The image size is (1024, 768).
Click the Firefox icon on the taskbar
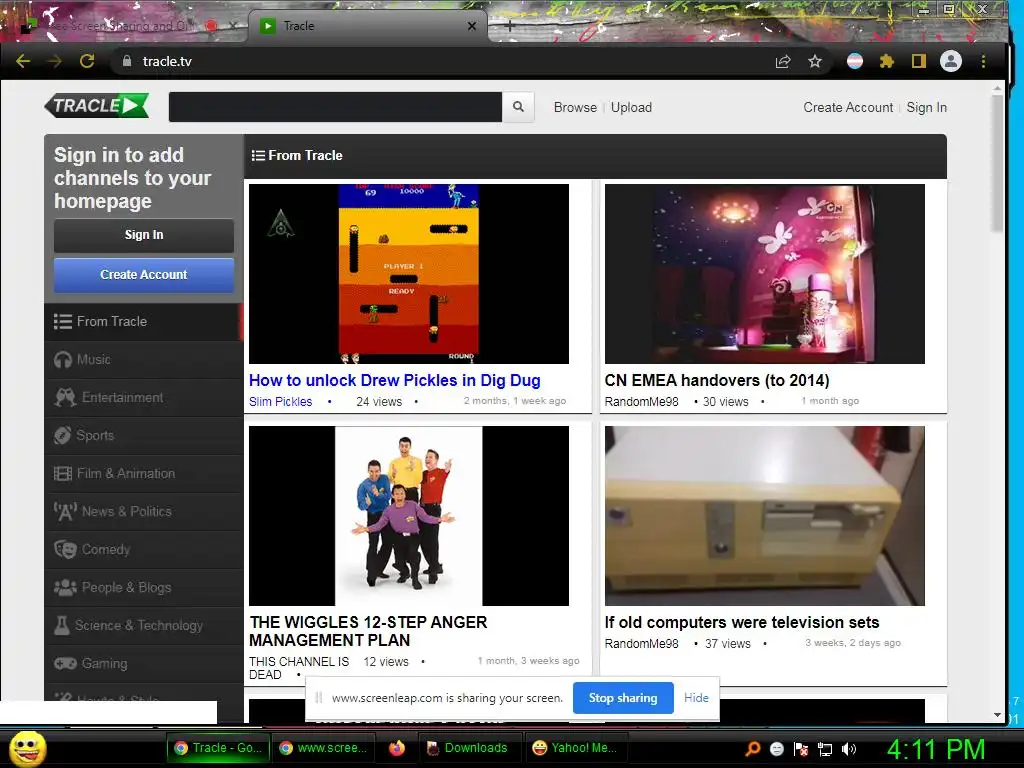(x=396, y=748)
